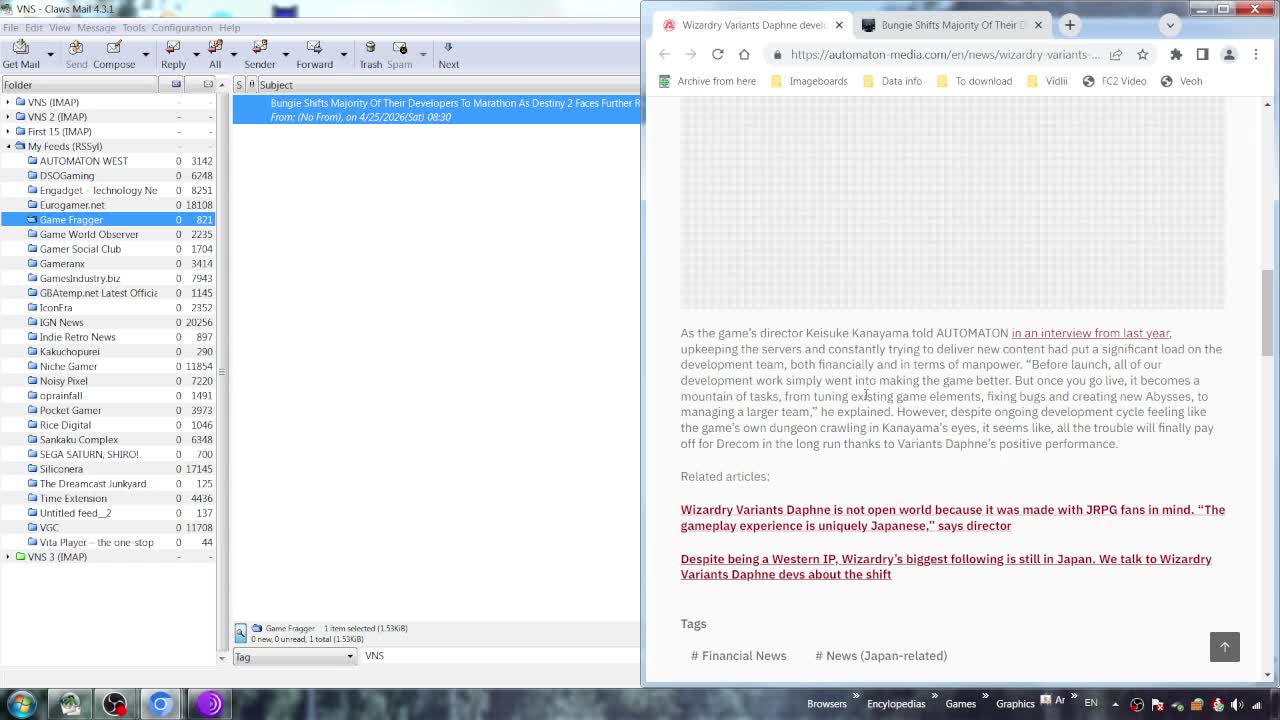Click the browser Home icon
Screen dimensions: 1280x720
coord(744,54)
